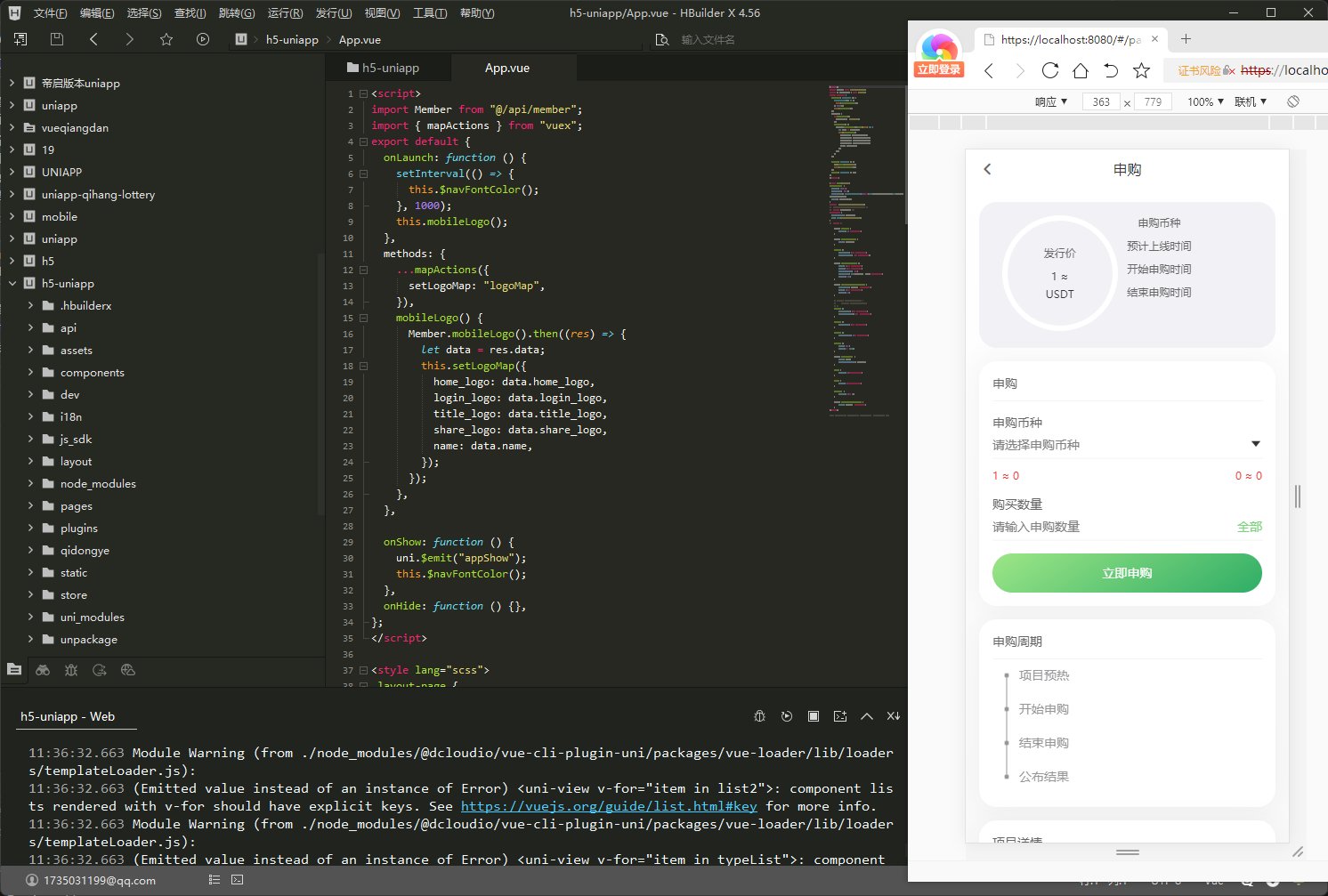The width and height of the screenshot is (1328, 896).
Task: Save the file with the toolbar save icon
Action: coord(57,39)
